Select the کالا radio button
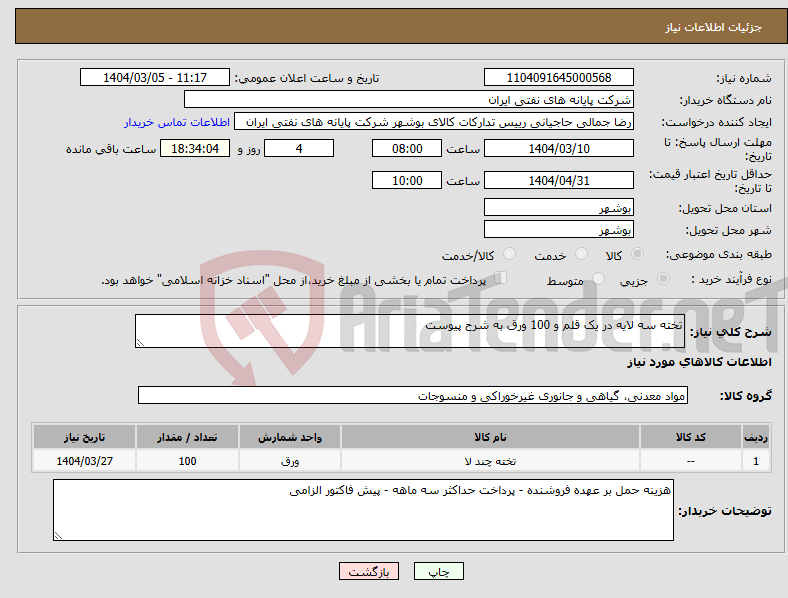The height and width of the screenshot is (598, 788). coord(637,254)
